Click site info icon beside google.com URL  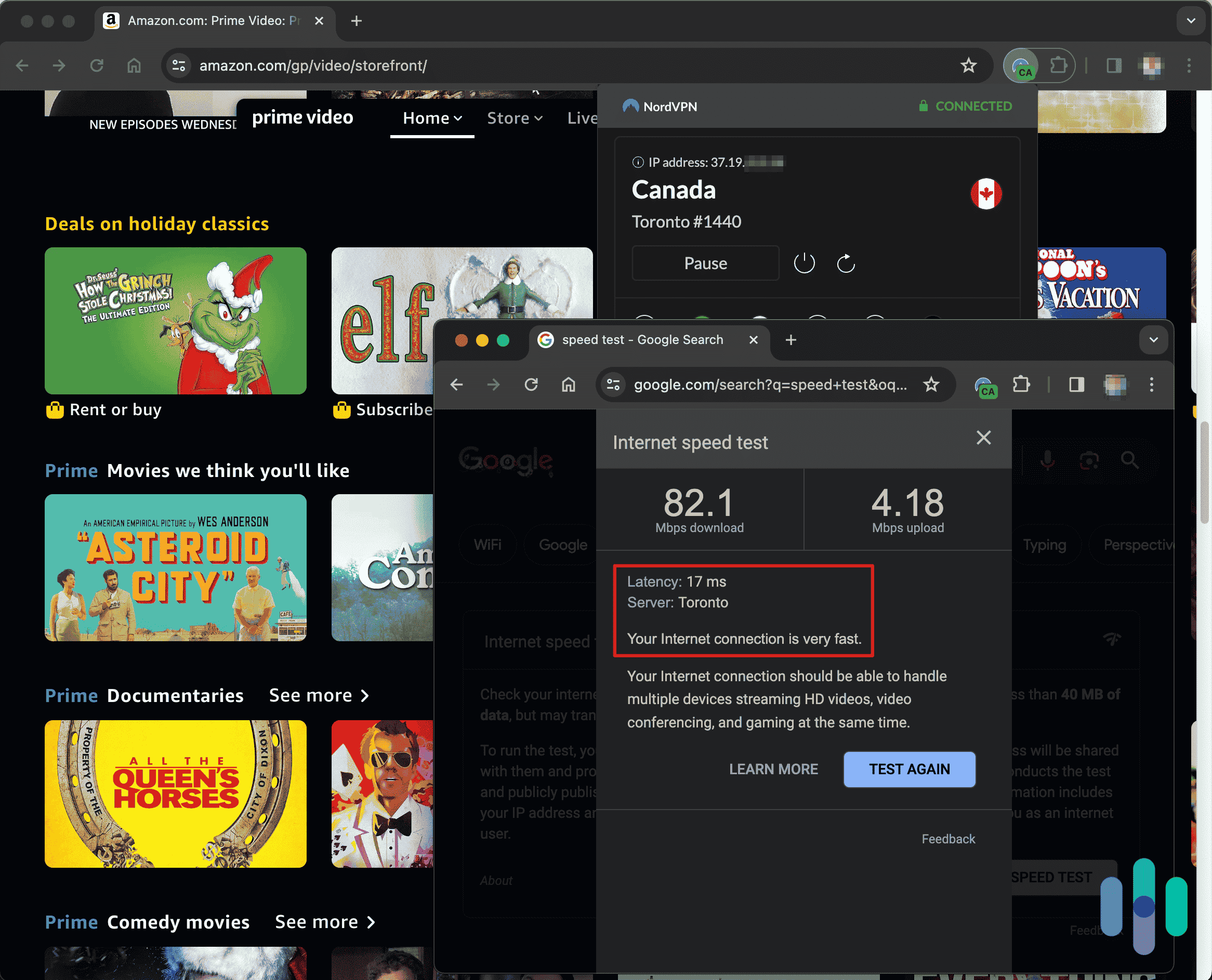(x=614, y=385)
